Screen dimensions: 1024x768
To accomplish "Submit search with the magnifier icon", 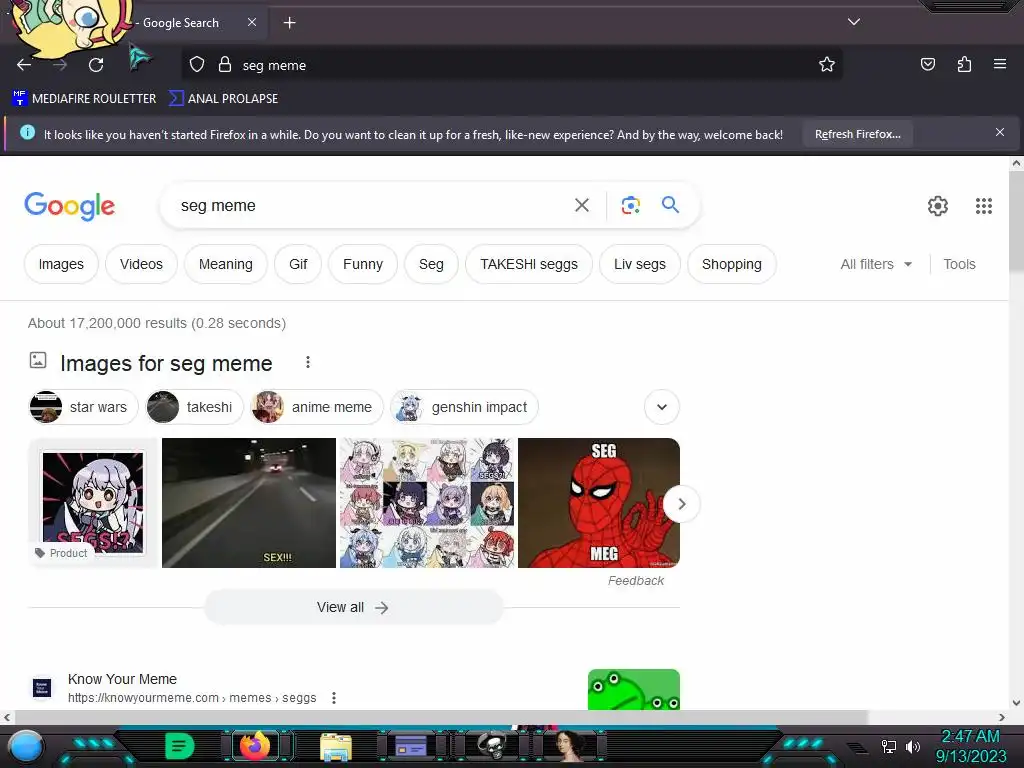I will 670,205.
